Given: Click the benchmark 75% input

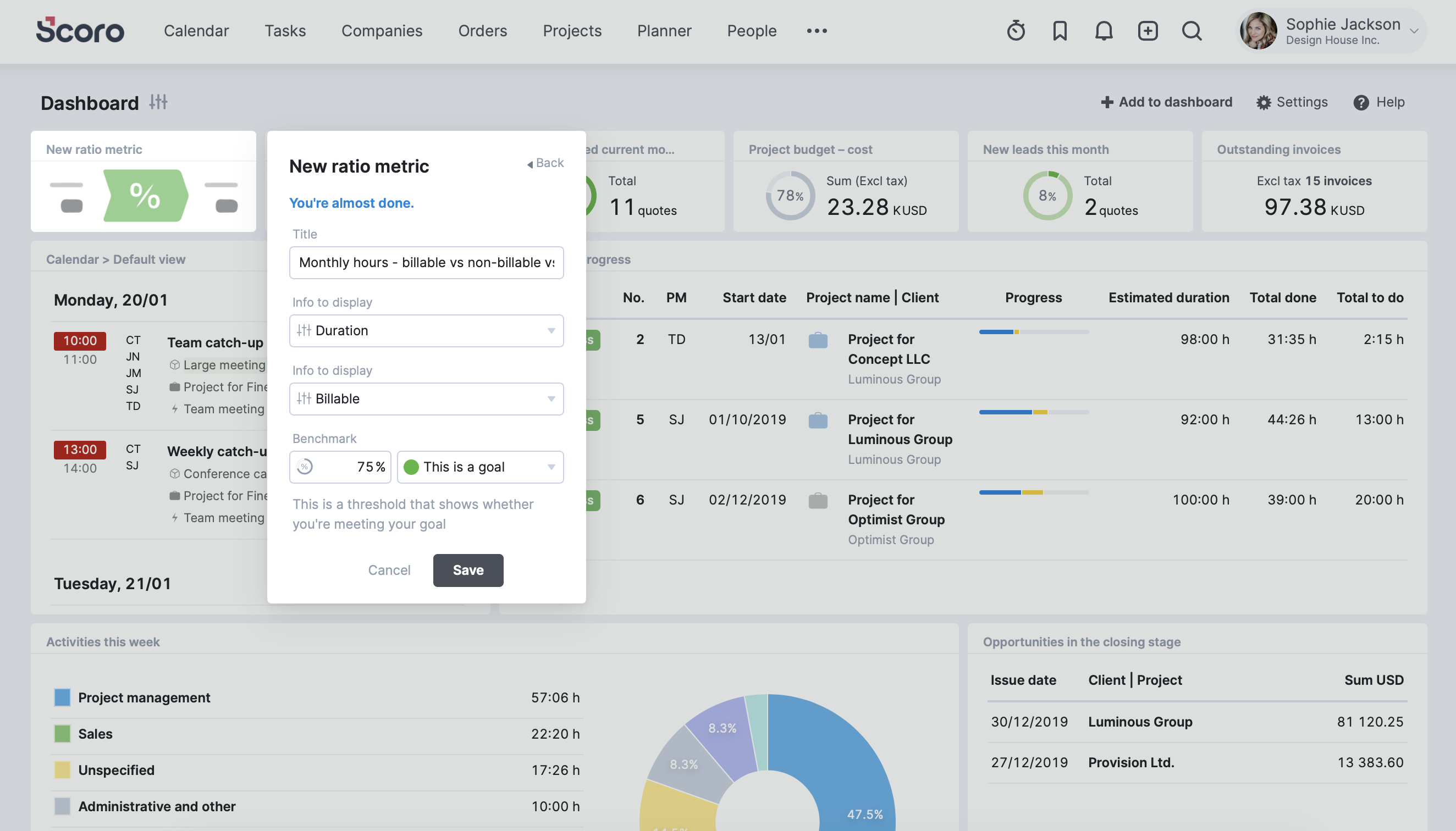Looking at the screenshot, I should click(x=340, y=467).
